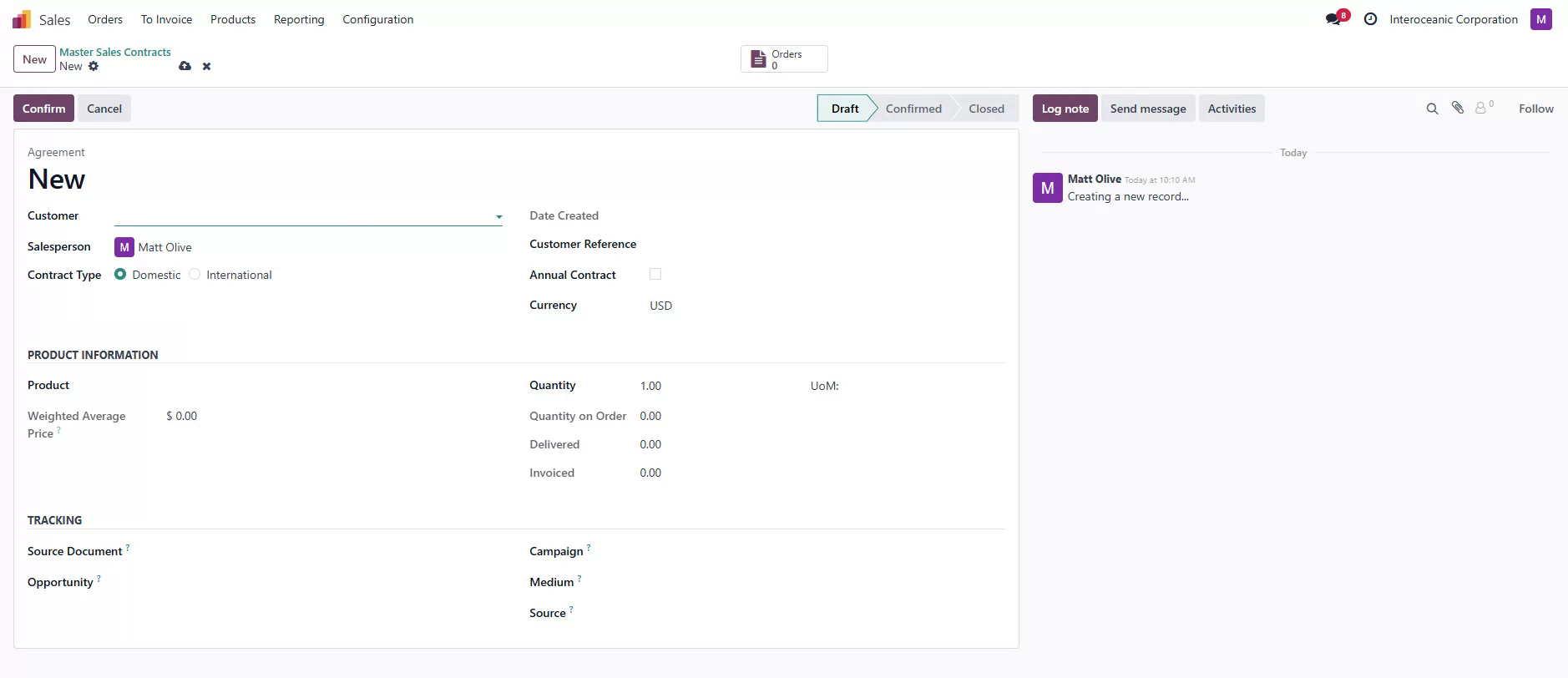Click Log note button
The image size is (1568, 678).
coord(1065,109)
